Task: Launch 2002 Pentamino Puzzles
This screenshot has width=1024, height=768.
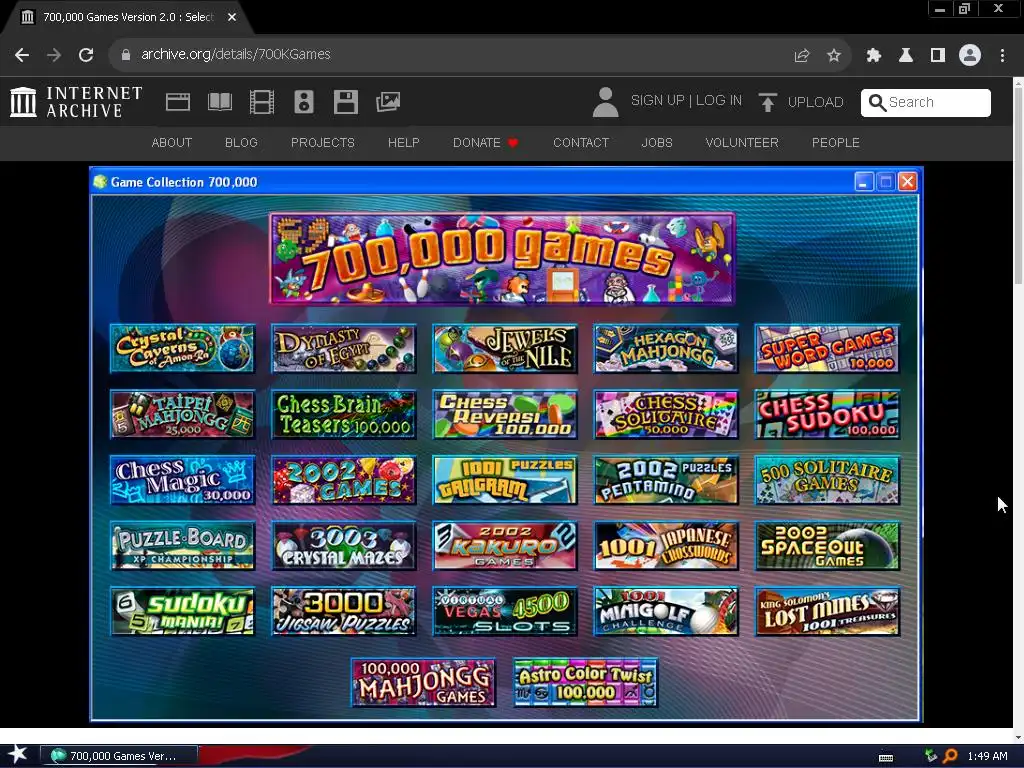Action: (x=666, y=480)
